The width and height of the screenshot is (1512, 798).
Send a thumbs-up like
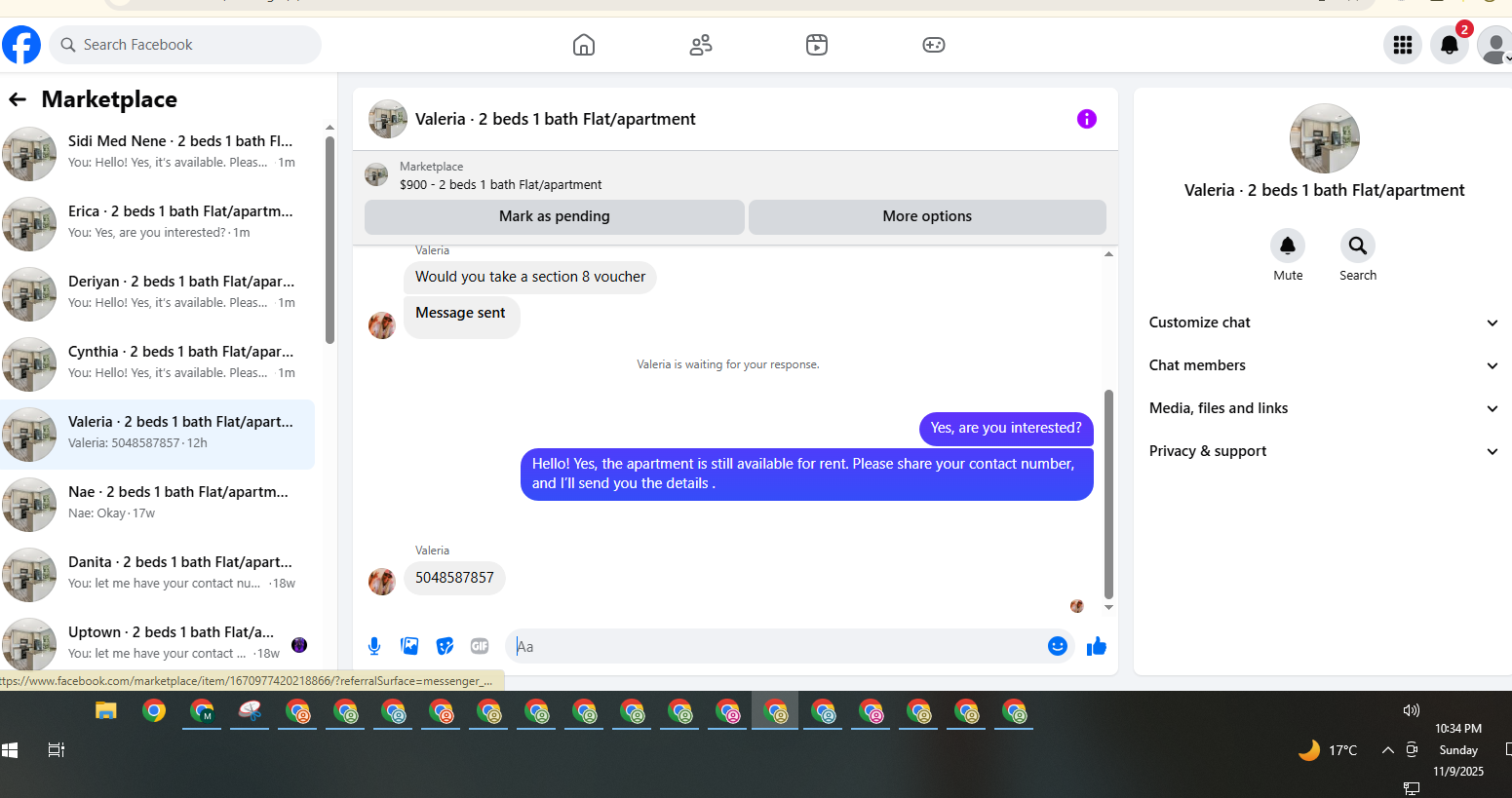click(x=1097, y=646)
